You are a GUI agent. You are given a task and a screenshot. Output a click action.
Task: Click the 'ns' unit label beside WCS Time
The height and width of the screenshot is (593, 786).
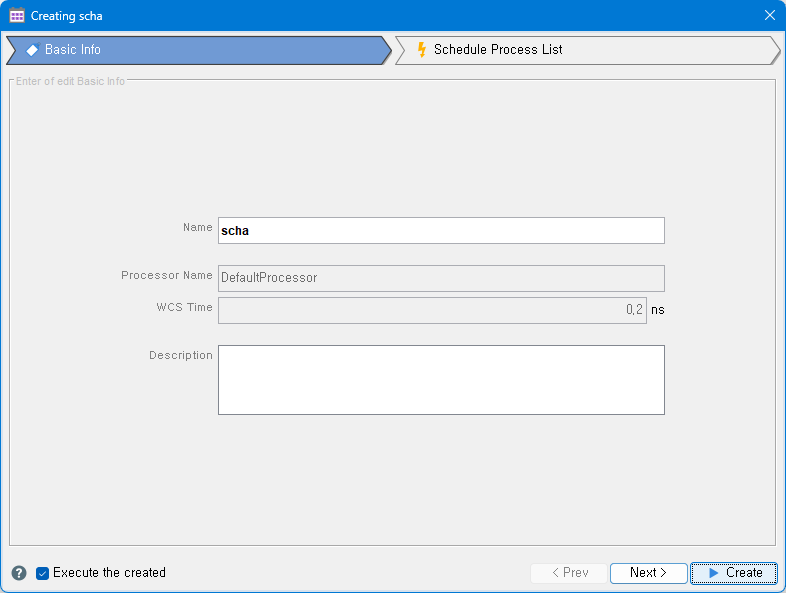[657, 310]
